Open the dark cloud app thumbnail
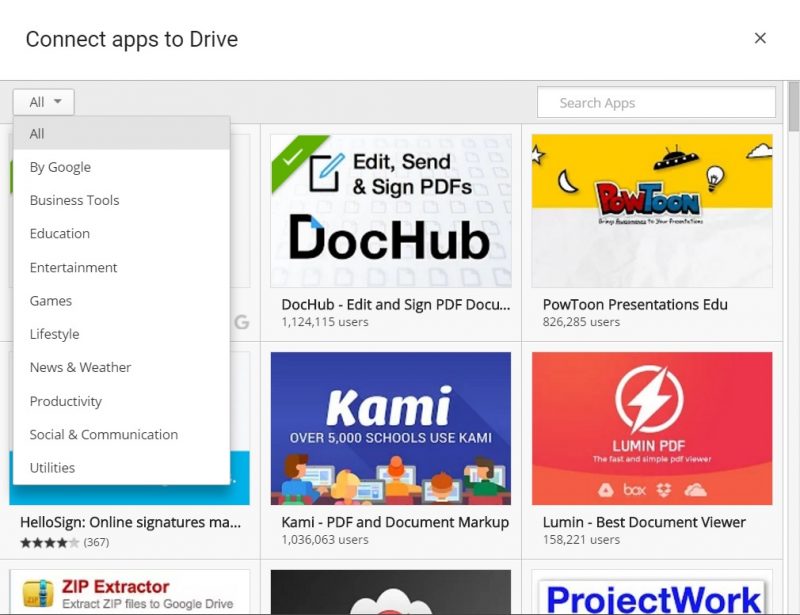This screenshot has height=615, width=800. point(391,592)
